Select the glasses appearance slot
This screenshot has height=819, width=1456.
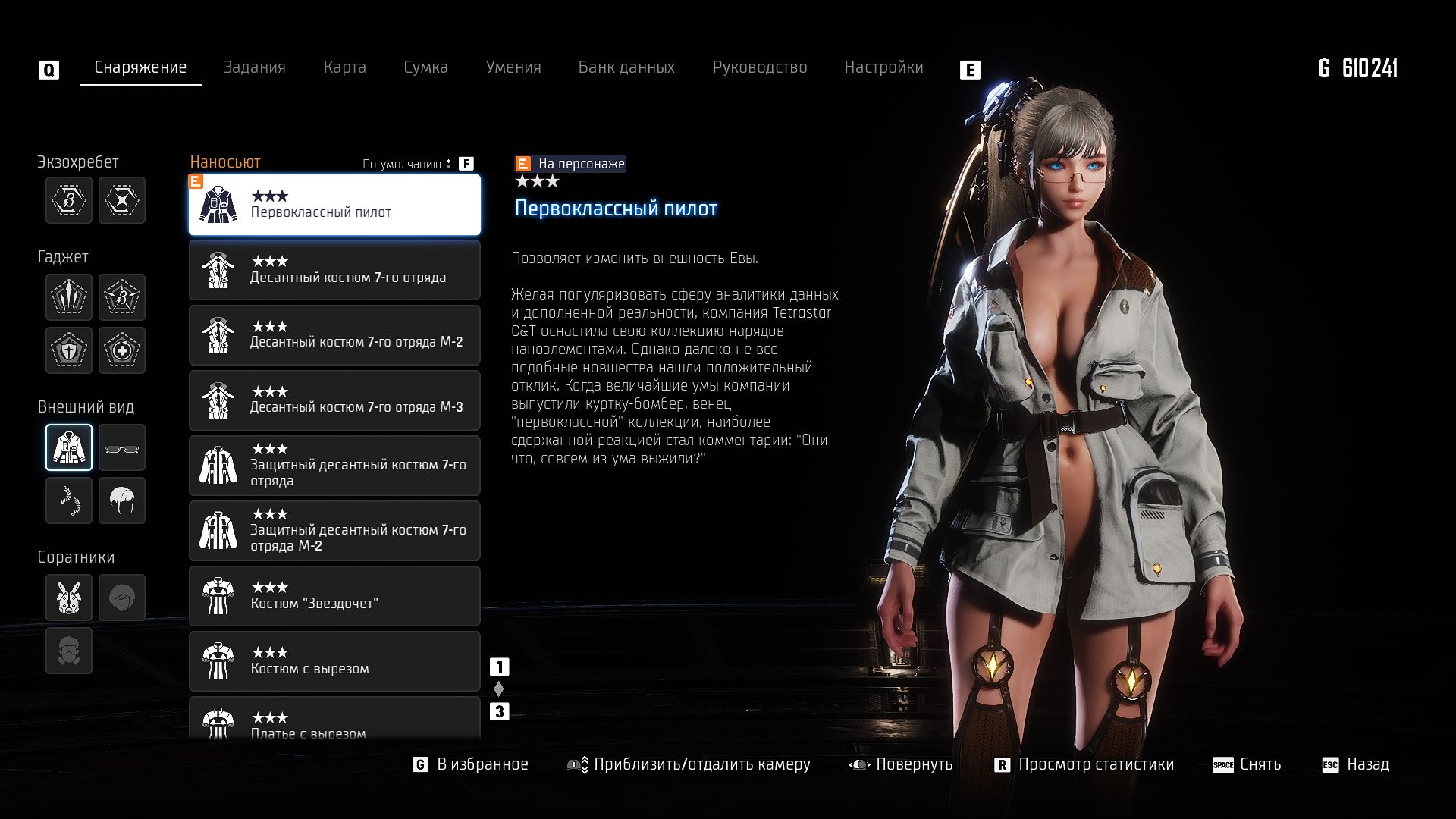pyautogui.click(x=122, y=447)
